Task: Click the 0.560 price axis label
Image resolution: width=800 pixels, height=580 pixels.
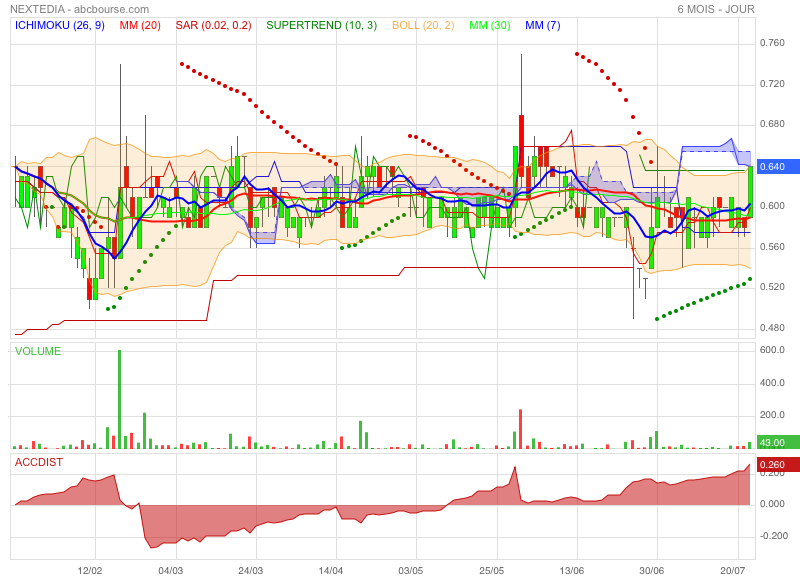Action: click(772, 246)
